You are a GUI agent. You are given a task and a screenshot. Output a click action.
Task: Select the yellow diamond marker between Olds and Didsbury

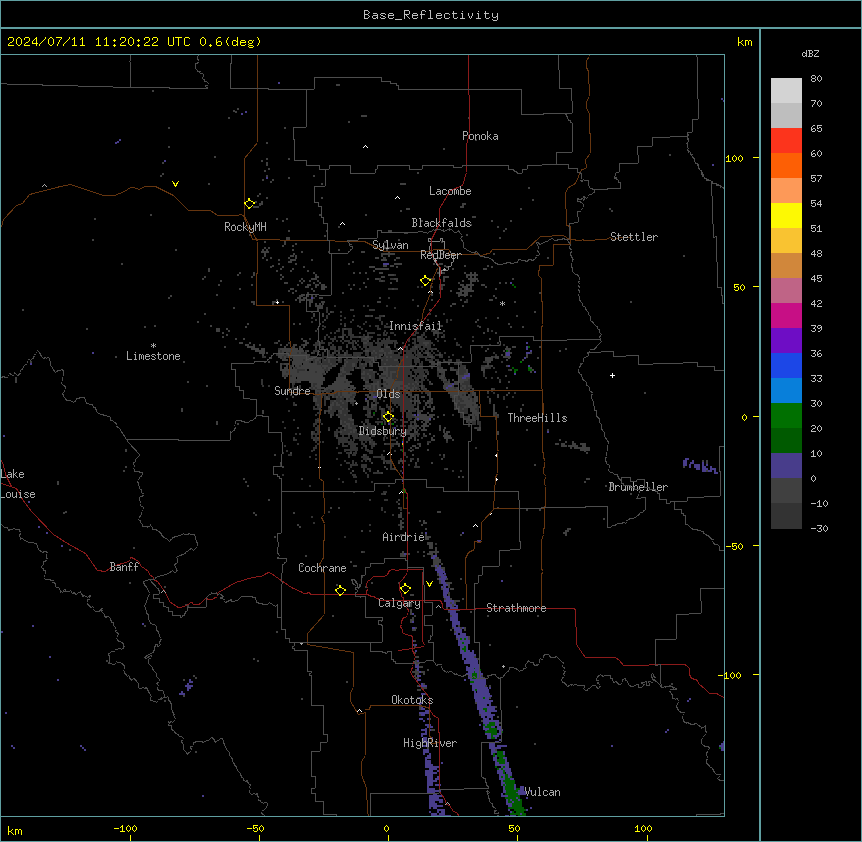click(x=388, y=417)
